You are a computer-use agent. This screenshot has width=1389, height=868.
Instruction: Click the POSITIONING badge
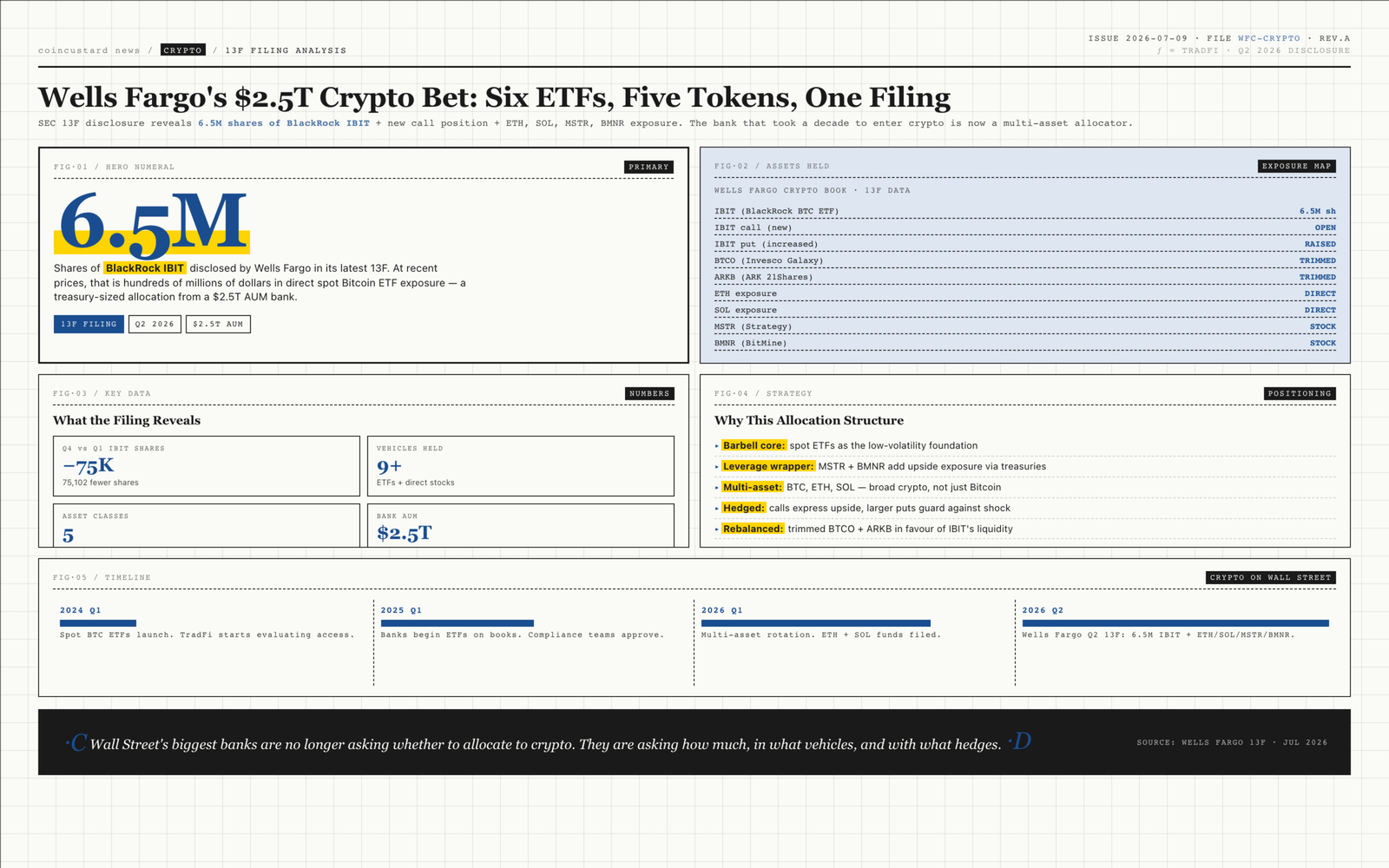(1300, 393)
